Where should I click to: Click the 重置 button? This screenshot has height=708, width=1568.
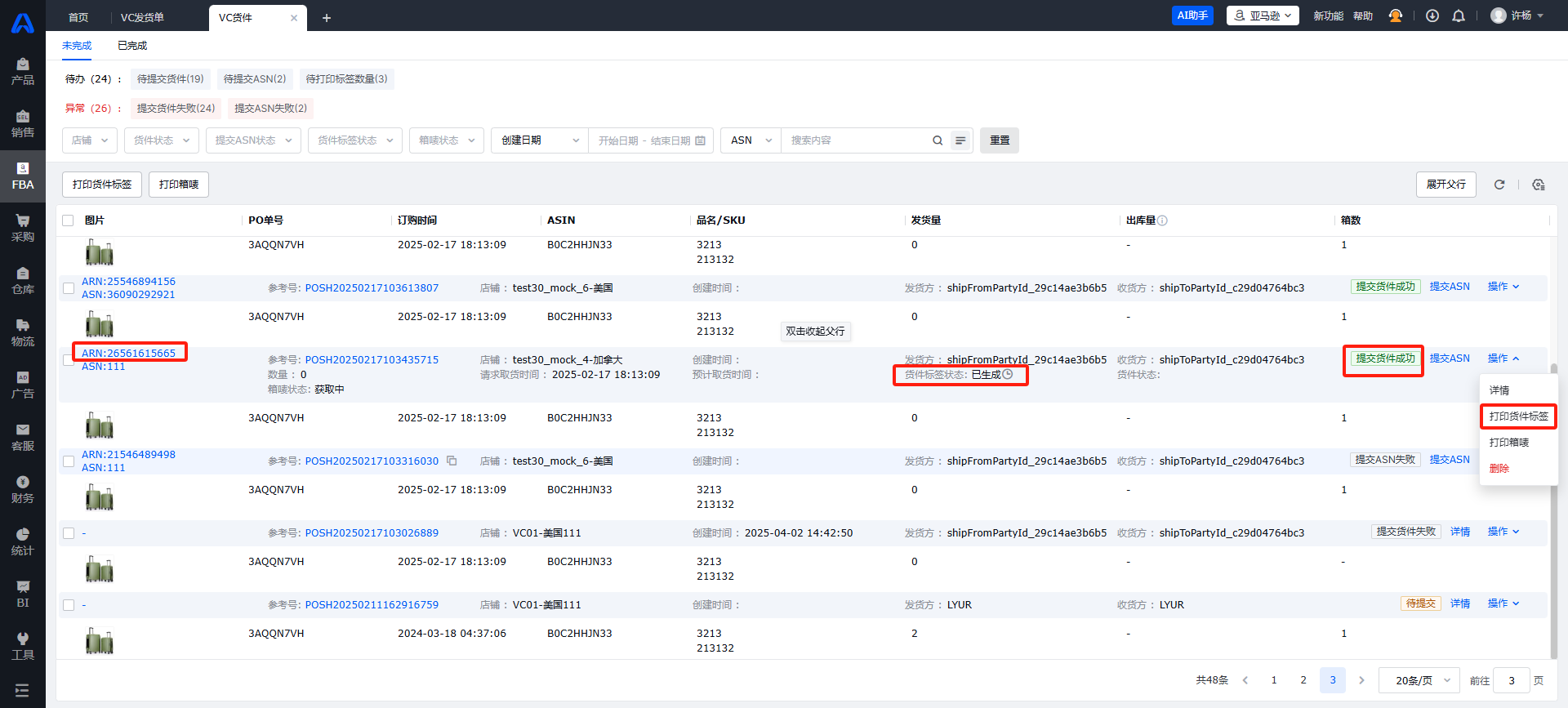click(x=1000, y=140)
